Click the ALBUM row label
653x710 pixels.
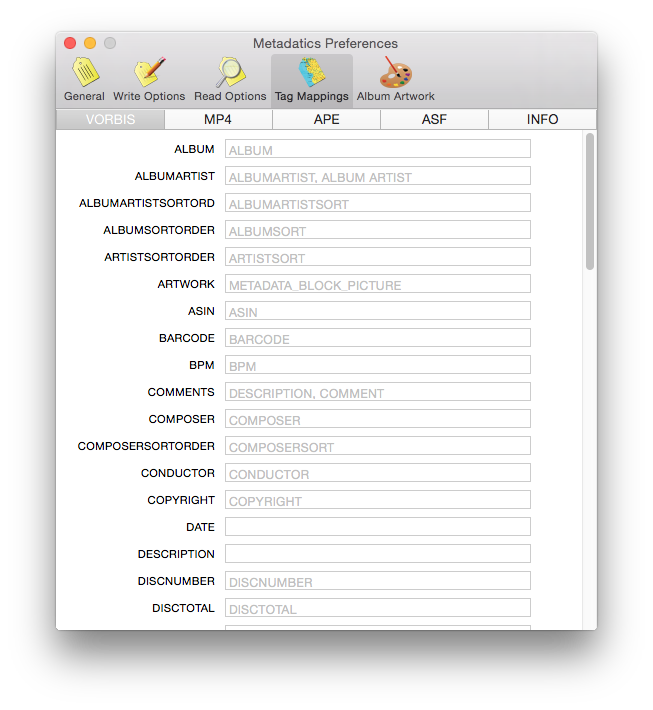(x=194, y=149)
